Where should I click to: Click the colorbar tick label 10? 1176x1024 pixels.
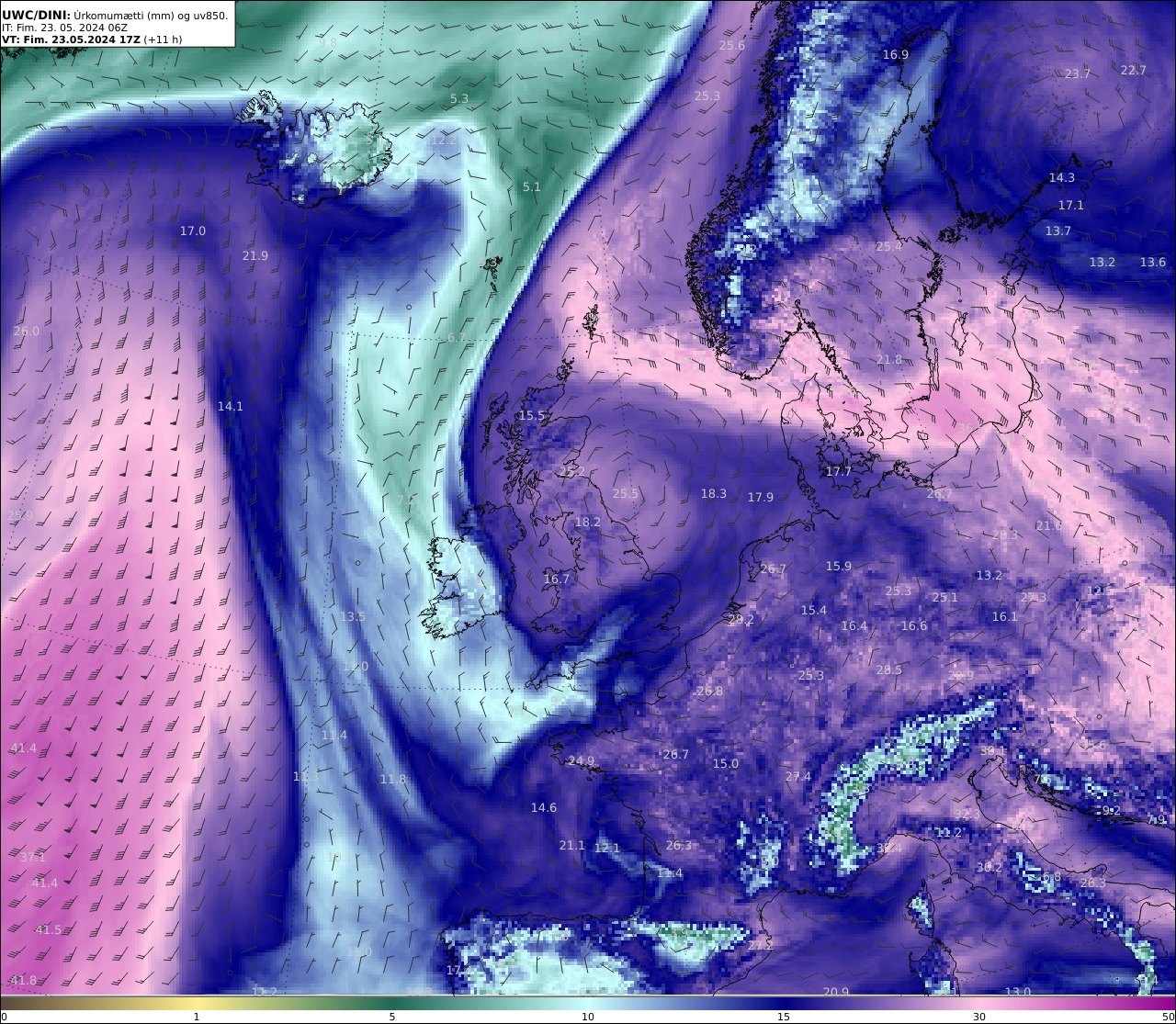tap(588, 1018)
